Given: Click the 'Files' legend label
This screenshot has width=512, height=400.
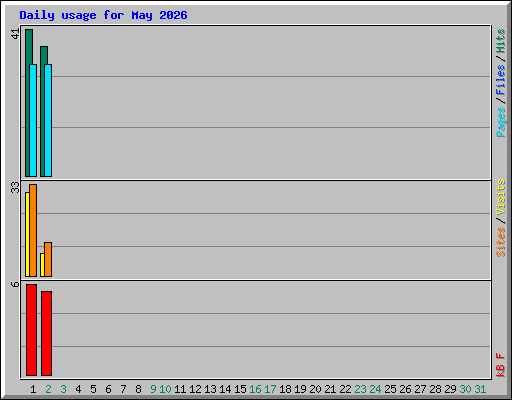Looking at the screenshot, I should tap(500, 80).
